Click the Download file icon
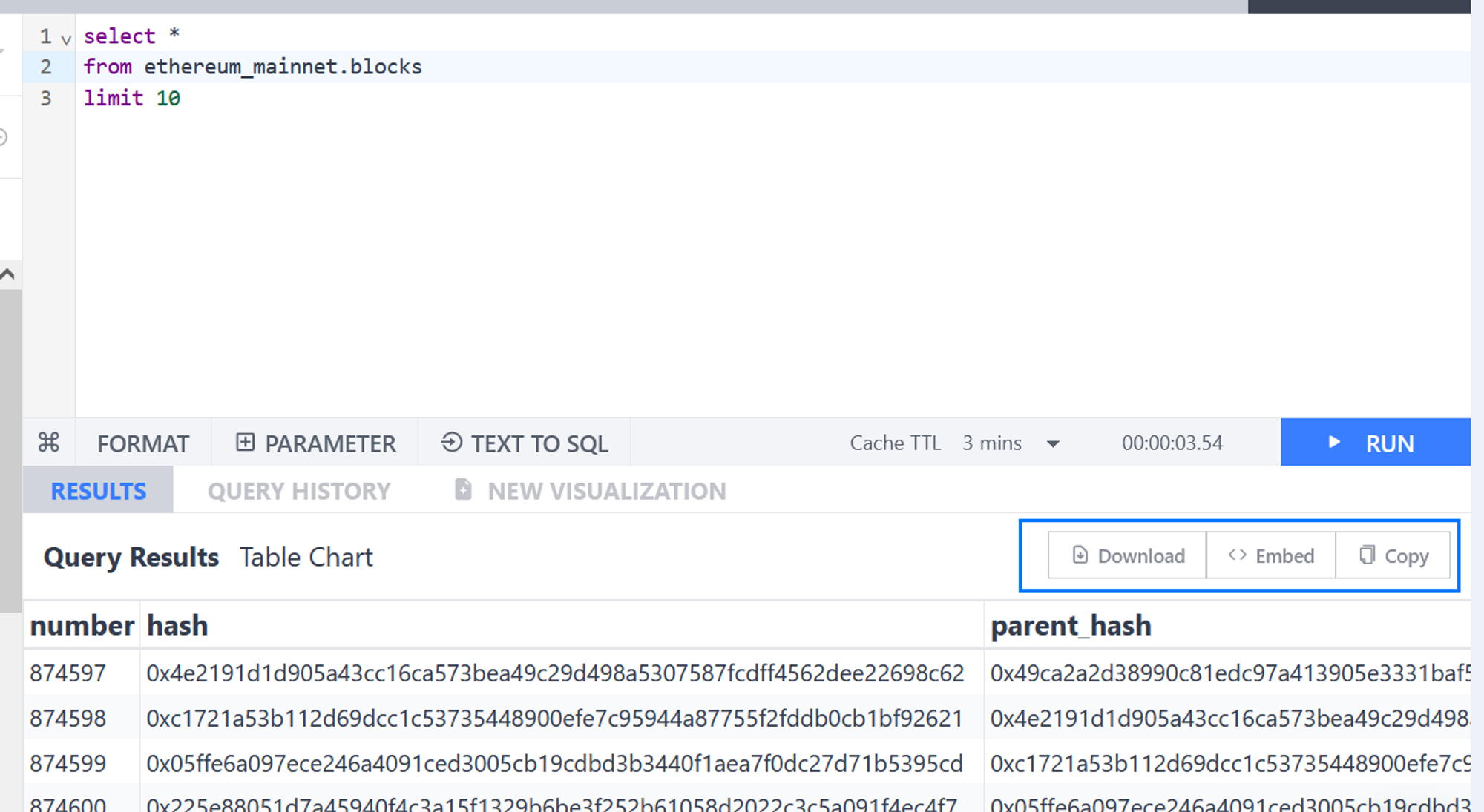This screenshot has height=812, width=1484. click(x=1080, y=555)
